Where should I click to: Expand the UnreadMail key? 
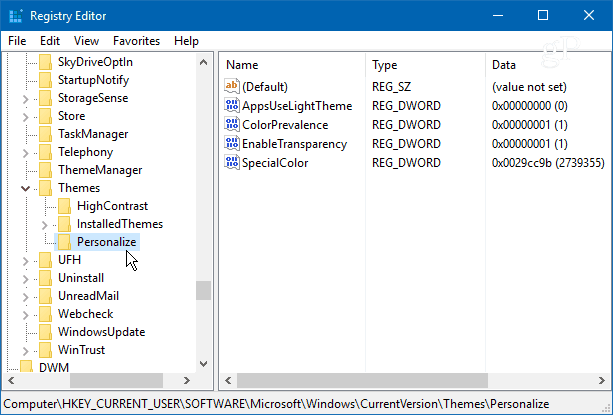(25, 296)
